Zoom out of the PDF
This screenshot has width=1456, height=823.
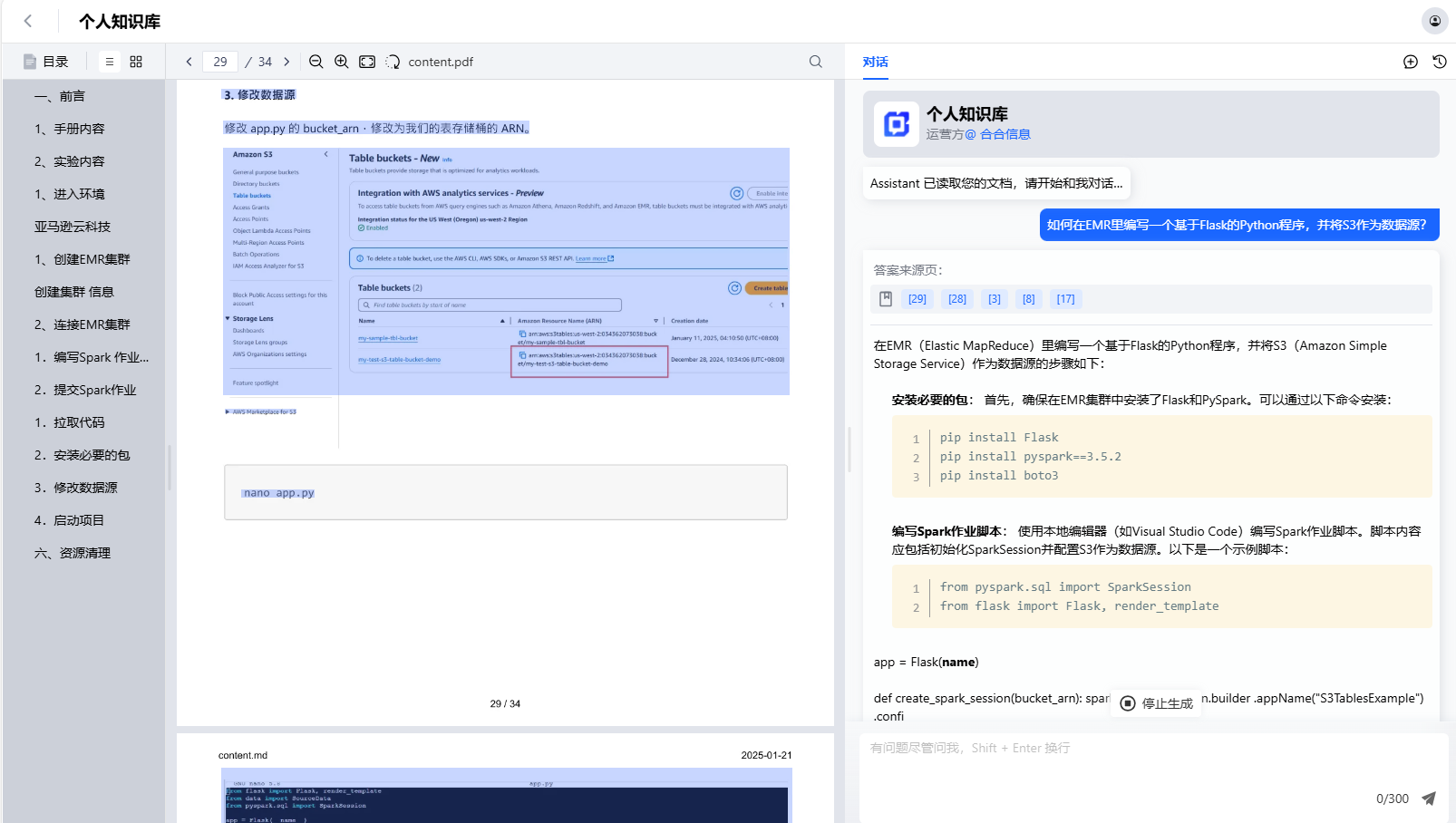[315, 62]
